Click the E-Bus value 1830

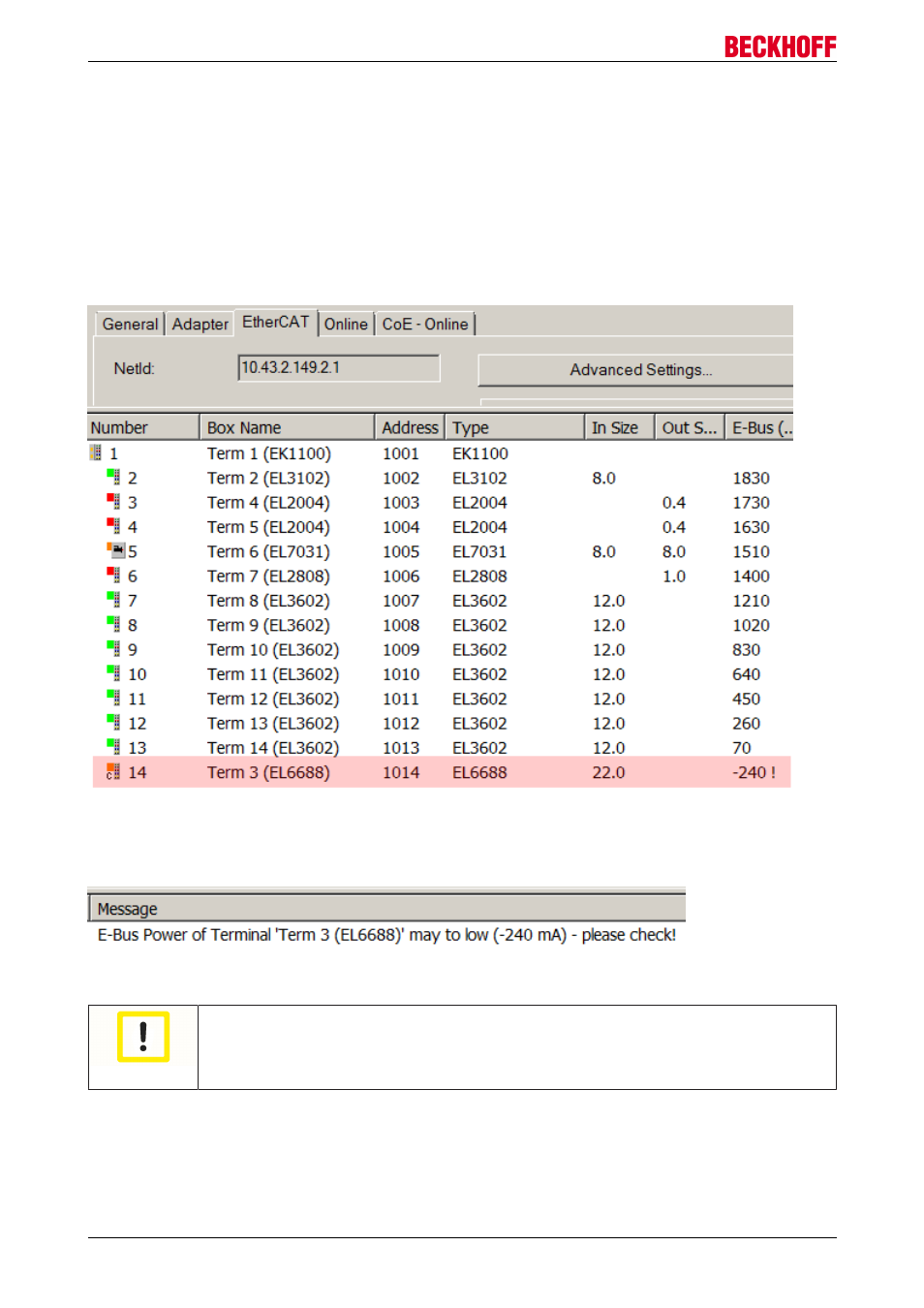pyautogui.click(x=751, y=478)
